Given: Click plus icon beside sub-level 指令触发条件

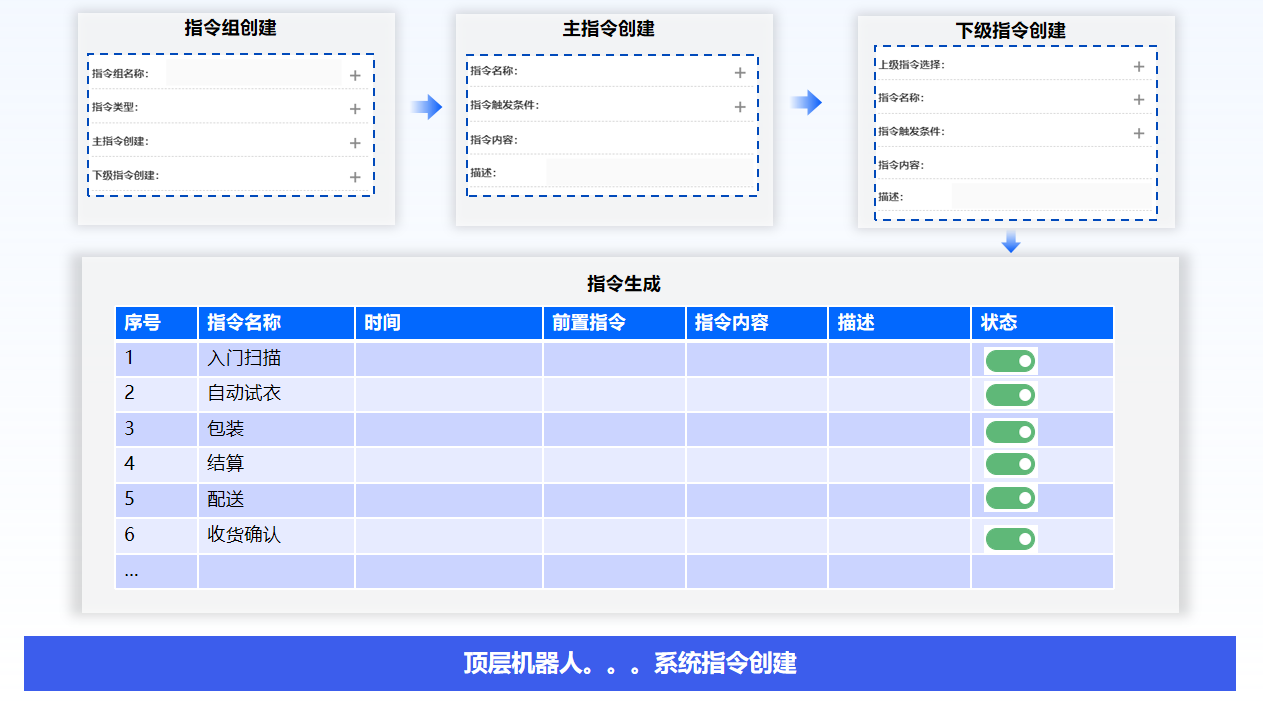Looking at the screenshot, I should pos(1138,133).
